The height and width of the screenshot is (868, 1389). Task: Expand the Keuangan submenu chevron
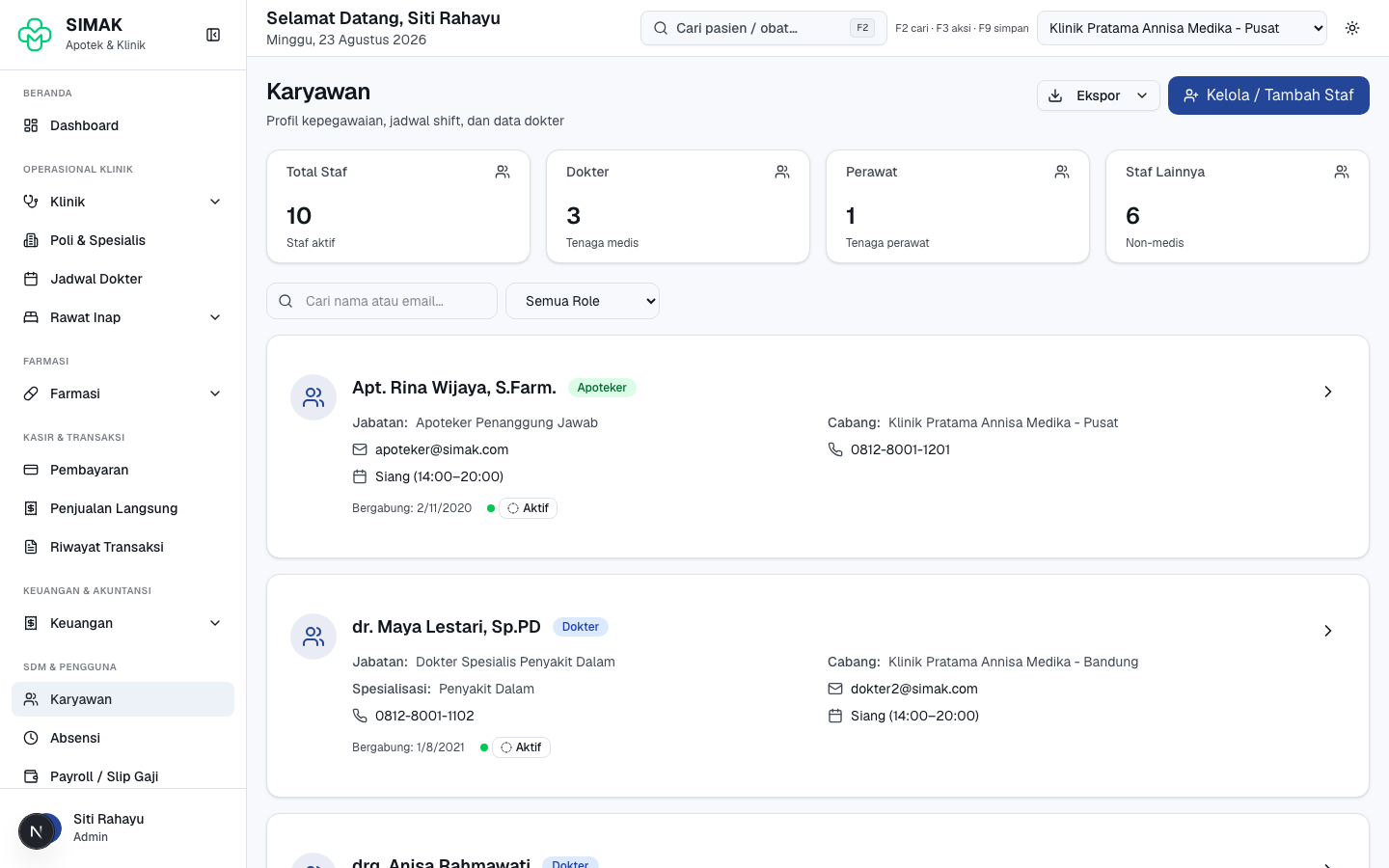point(215,623)
